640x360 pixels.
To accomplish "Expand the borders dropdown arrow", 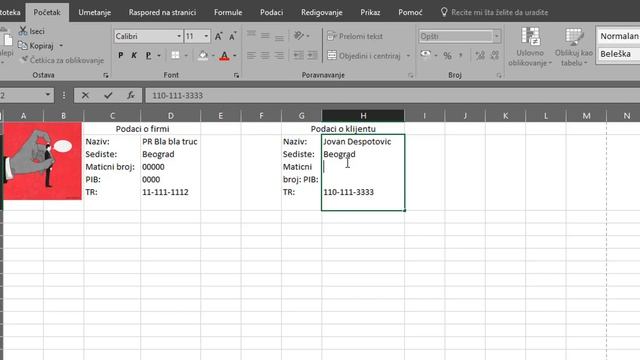I will [x=186, y=56].
